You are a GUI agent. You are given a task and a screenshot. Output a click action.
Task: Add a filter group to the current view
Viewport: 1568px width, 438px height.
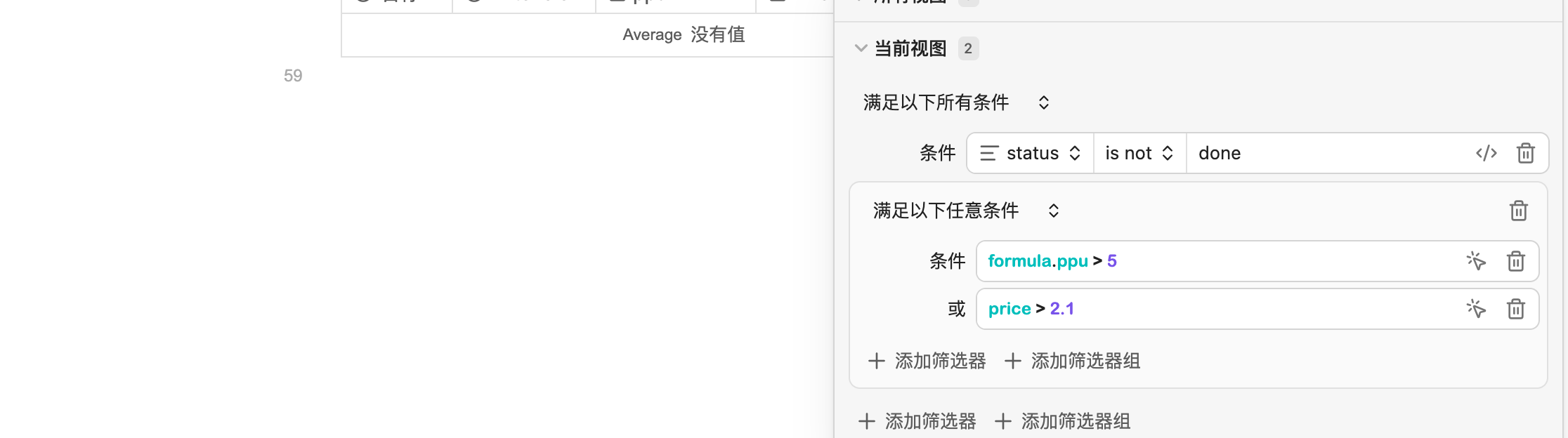coord(1063,421)
